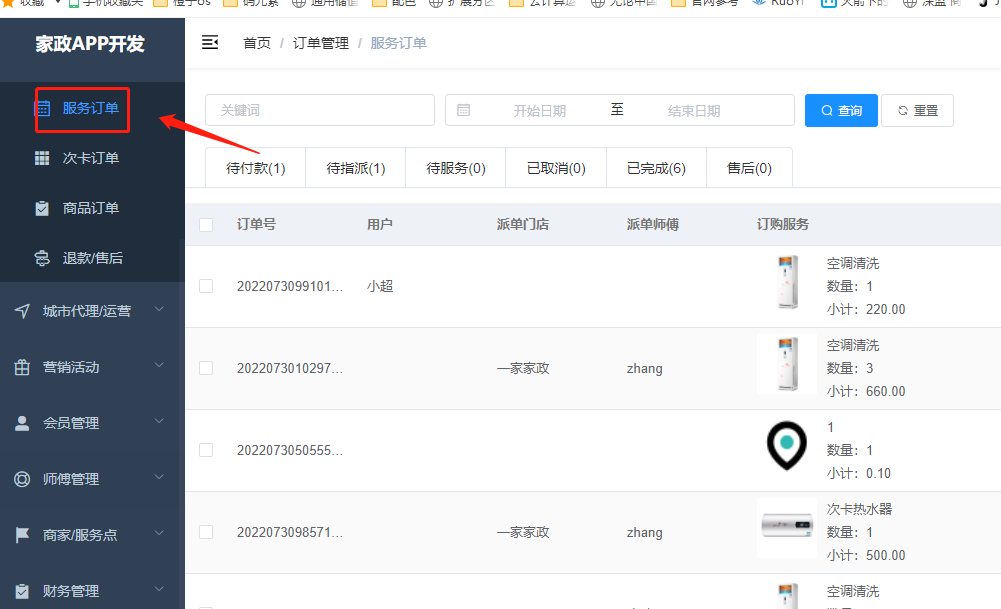Screen dimensions: 1001x609
Task: Click order number 2022073010297
Action: tap(290, 368)
